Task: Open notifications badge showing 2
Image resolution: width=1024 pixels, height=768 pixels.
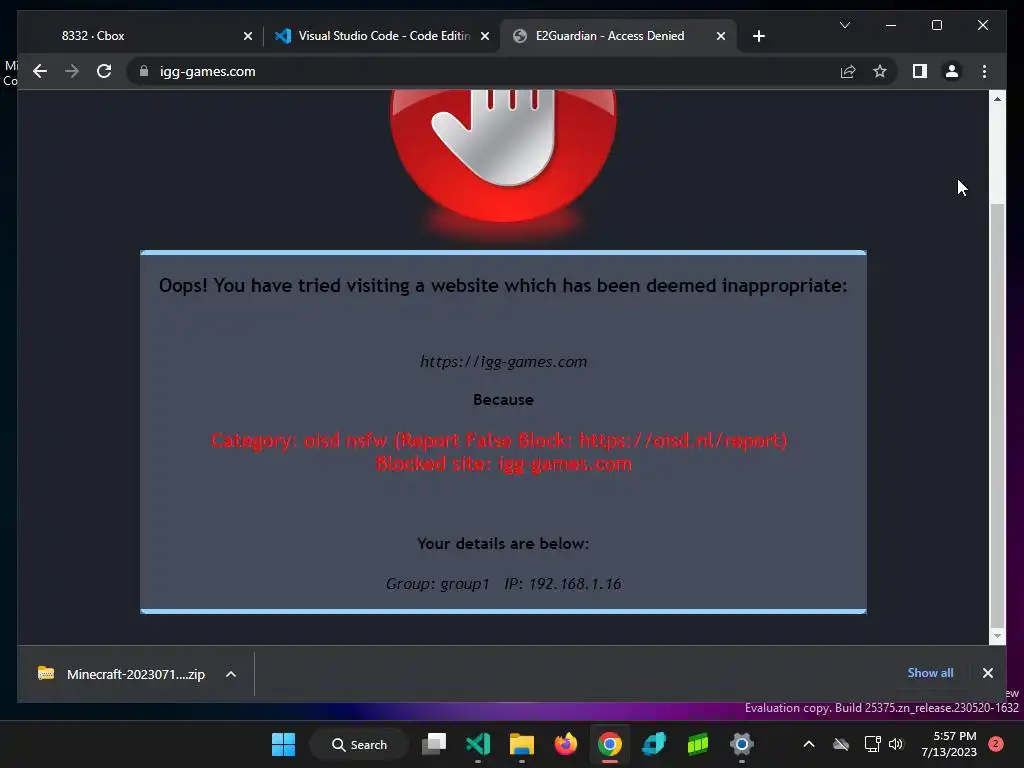Action: pyautogui.click(x=996, y=744)
